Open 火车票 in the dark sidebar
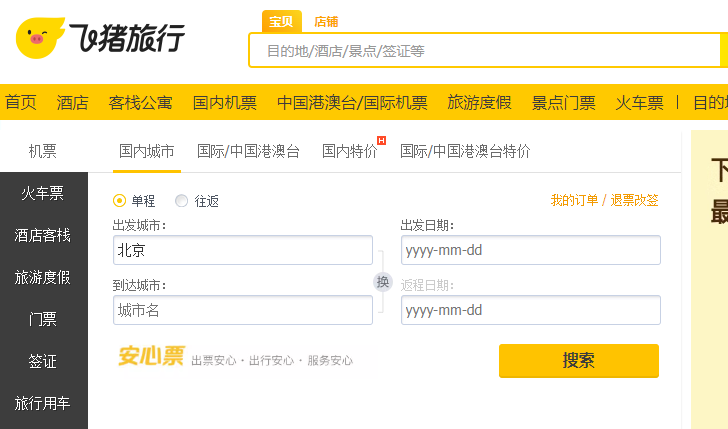The width and height of the screenshot is (728, 429). [x=43, y=193]
